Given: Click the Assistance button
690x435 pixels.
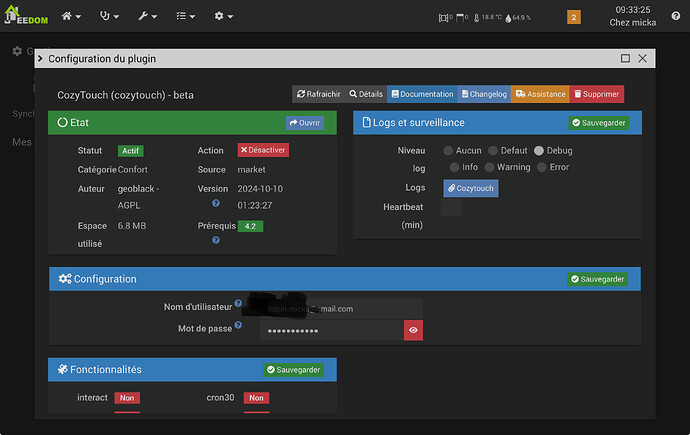Looking at the screenshot, I should (x=540, y=94).
